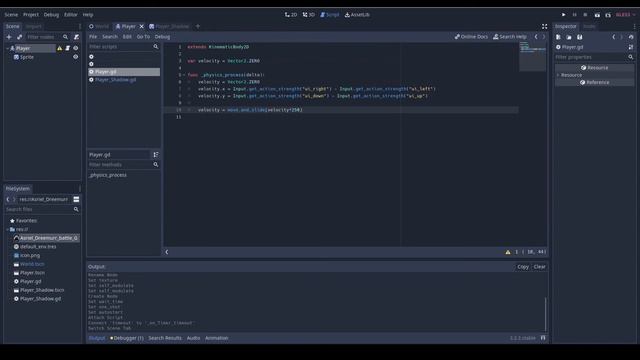Screen dimensions: 640x360
Task: Collapse the Player node tree
Action: 7,48
